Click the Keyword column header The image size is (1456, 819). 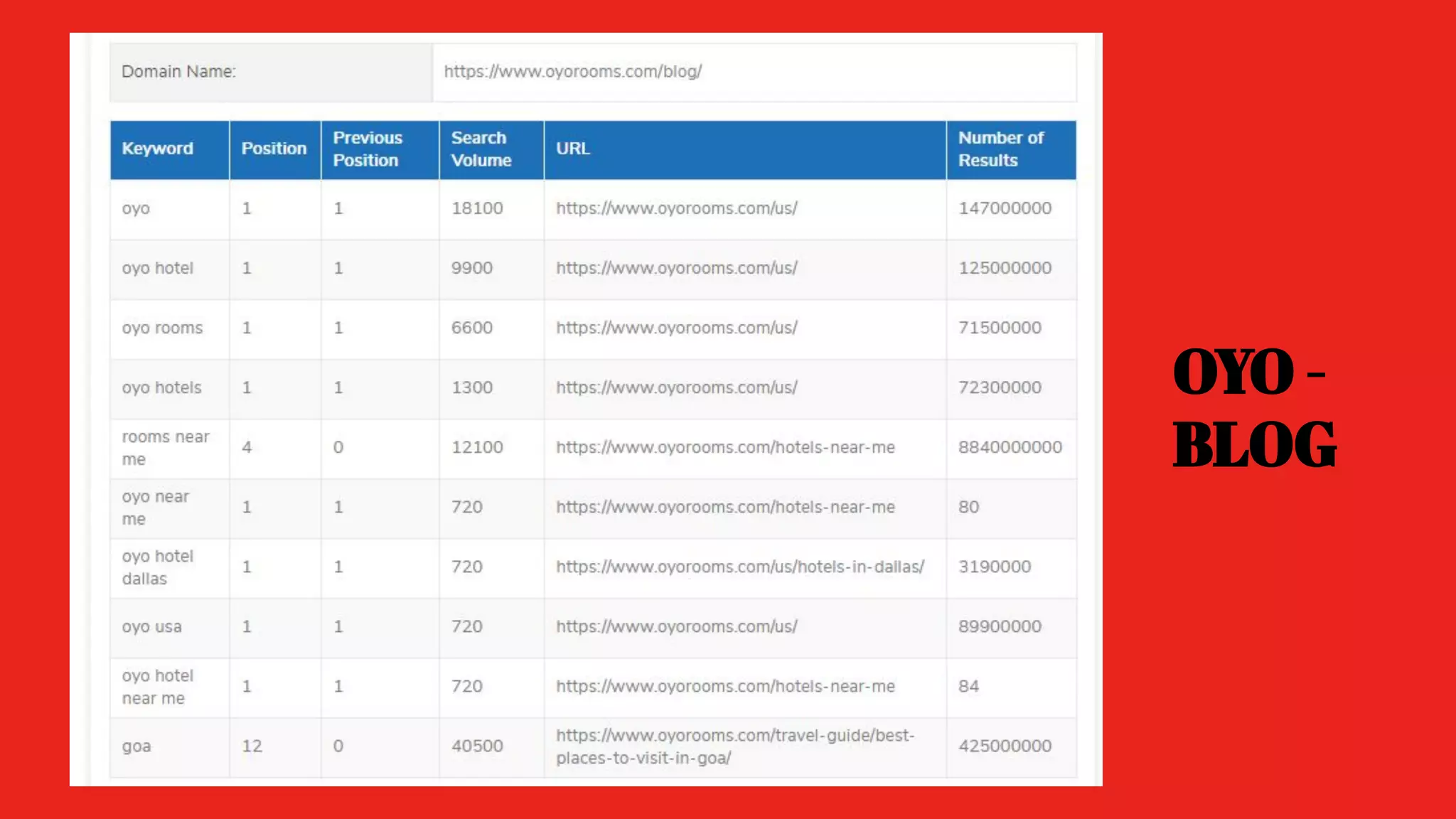(x=157, y=149)
